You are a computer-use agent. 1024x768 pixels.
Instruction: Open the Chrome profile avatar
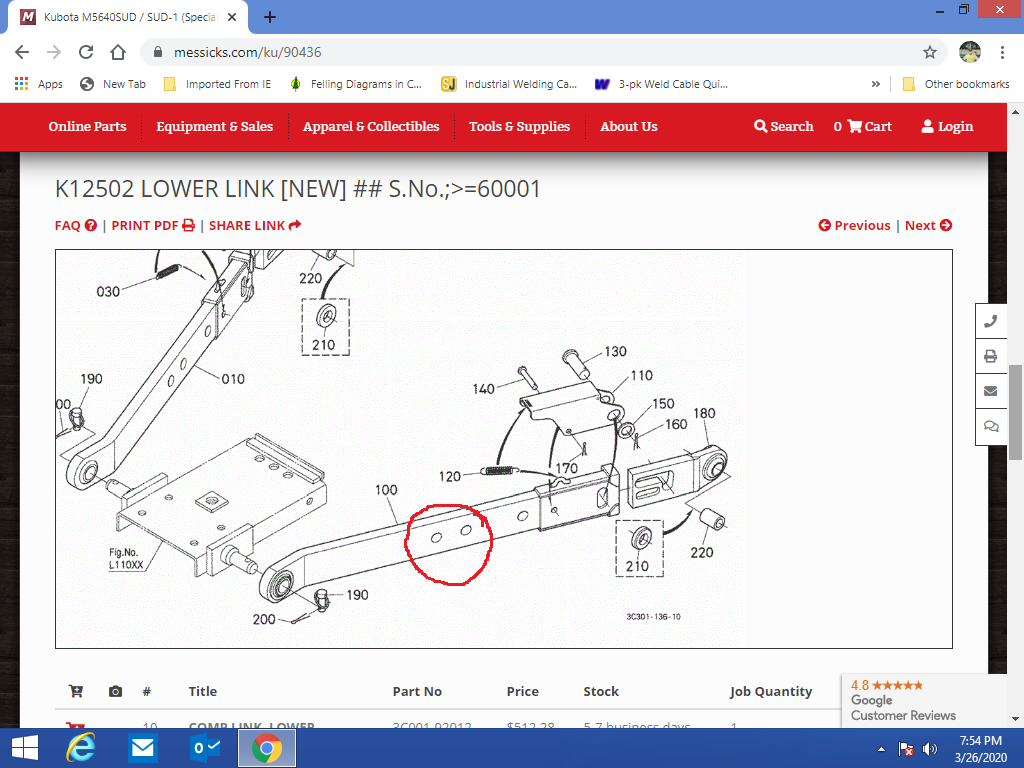click(970, 52)
